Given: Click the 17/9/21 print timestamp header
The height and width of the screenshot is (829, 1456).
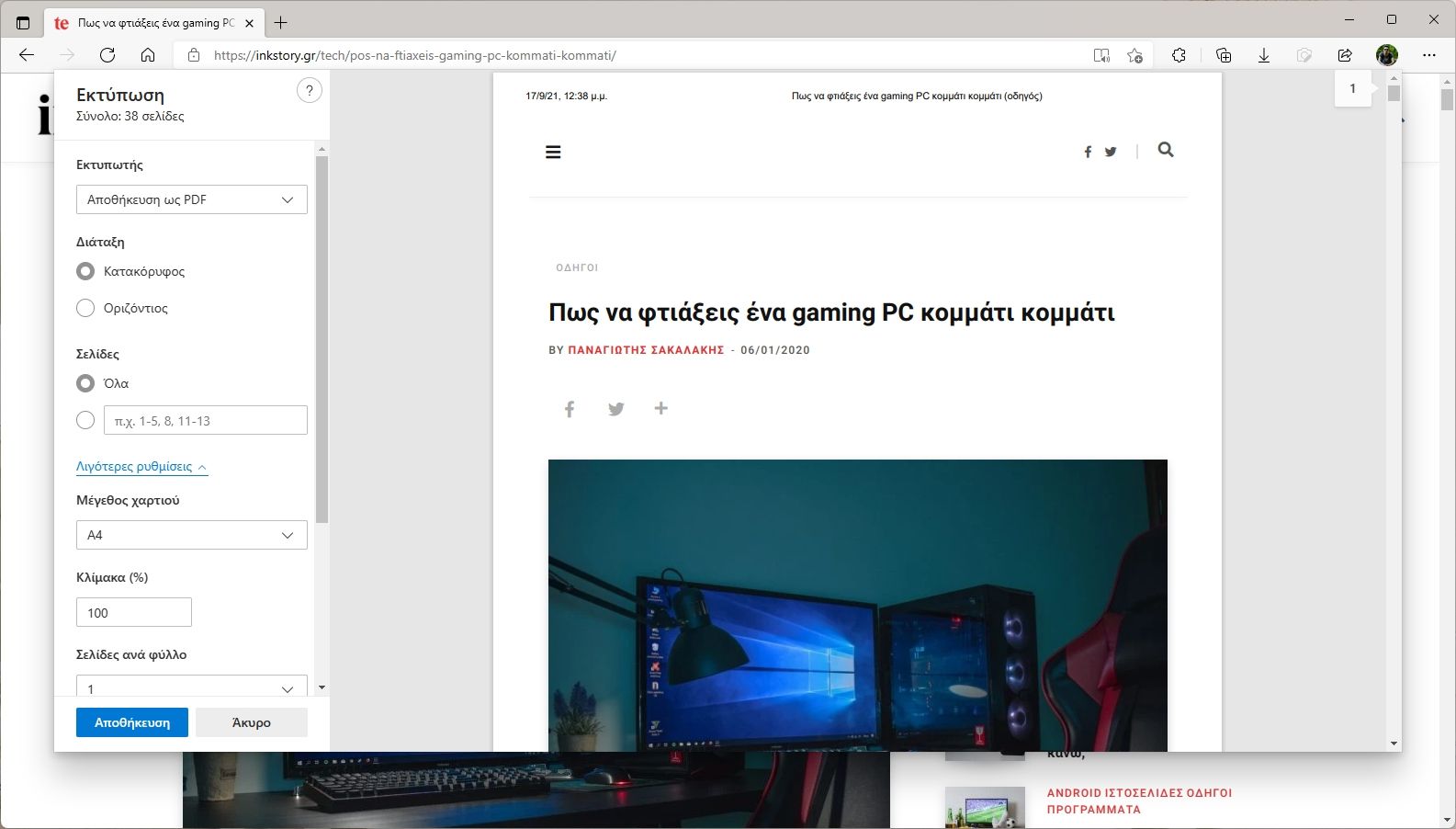Looking at the screenshot, I should (567, 96).
